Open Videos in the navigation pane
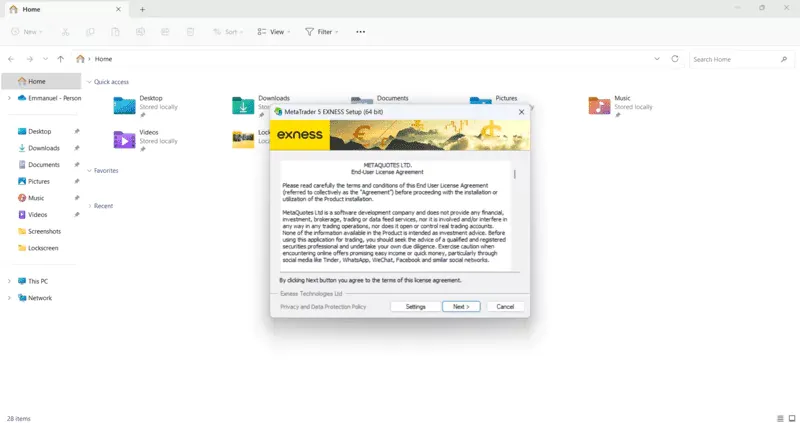Image resolution: width=800 pixels, height=423 pixels. 33,215
